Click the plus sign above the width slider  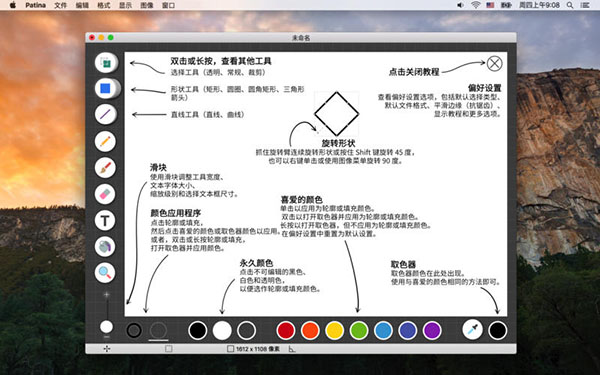tap(107, 294)
